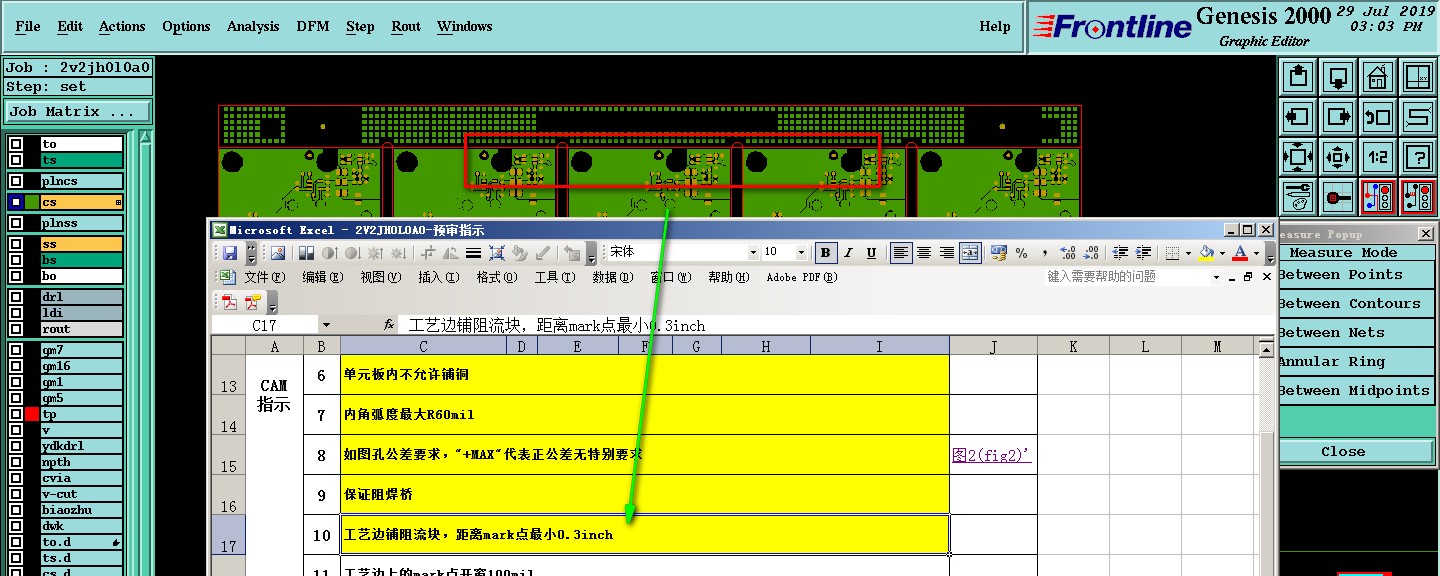Screen dimensions: 1440x576
Task: Toggle the checkbox for layer biaozhu
Action: click(x=15, y=510)
